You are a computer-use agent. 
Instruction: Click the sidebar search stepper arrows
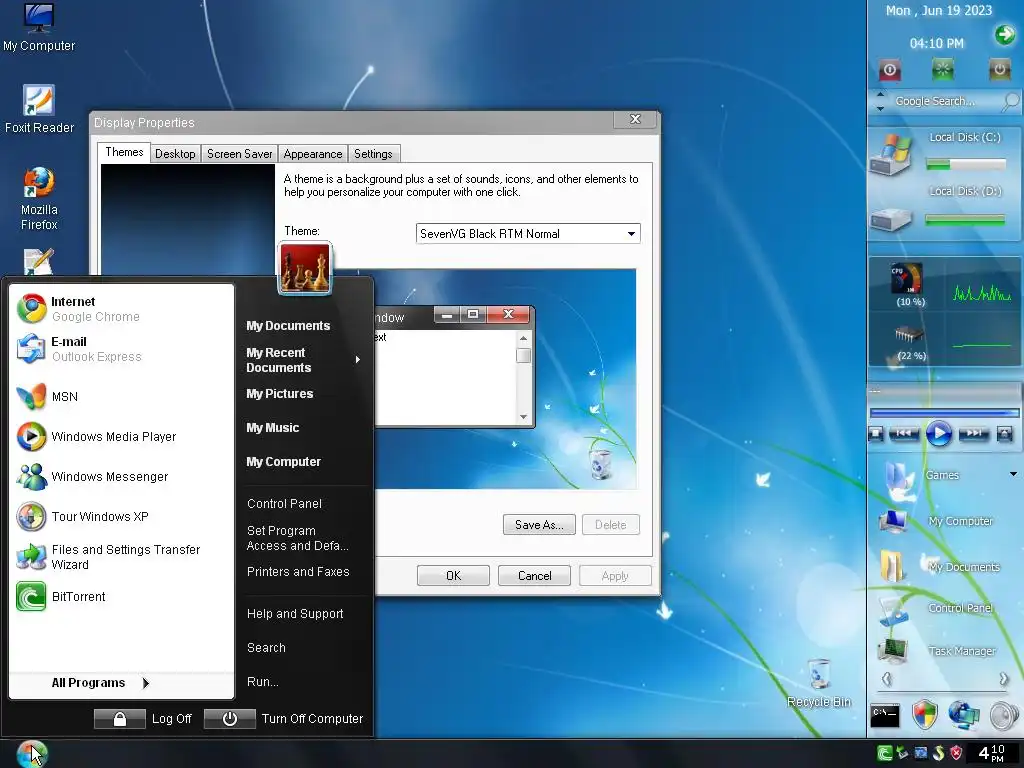880,101
